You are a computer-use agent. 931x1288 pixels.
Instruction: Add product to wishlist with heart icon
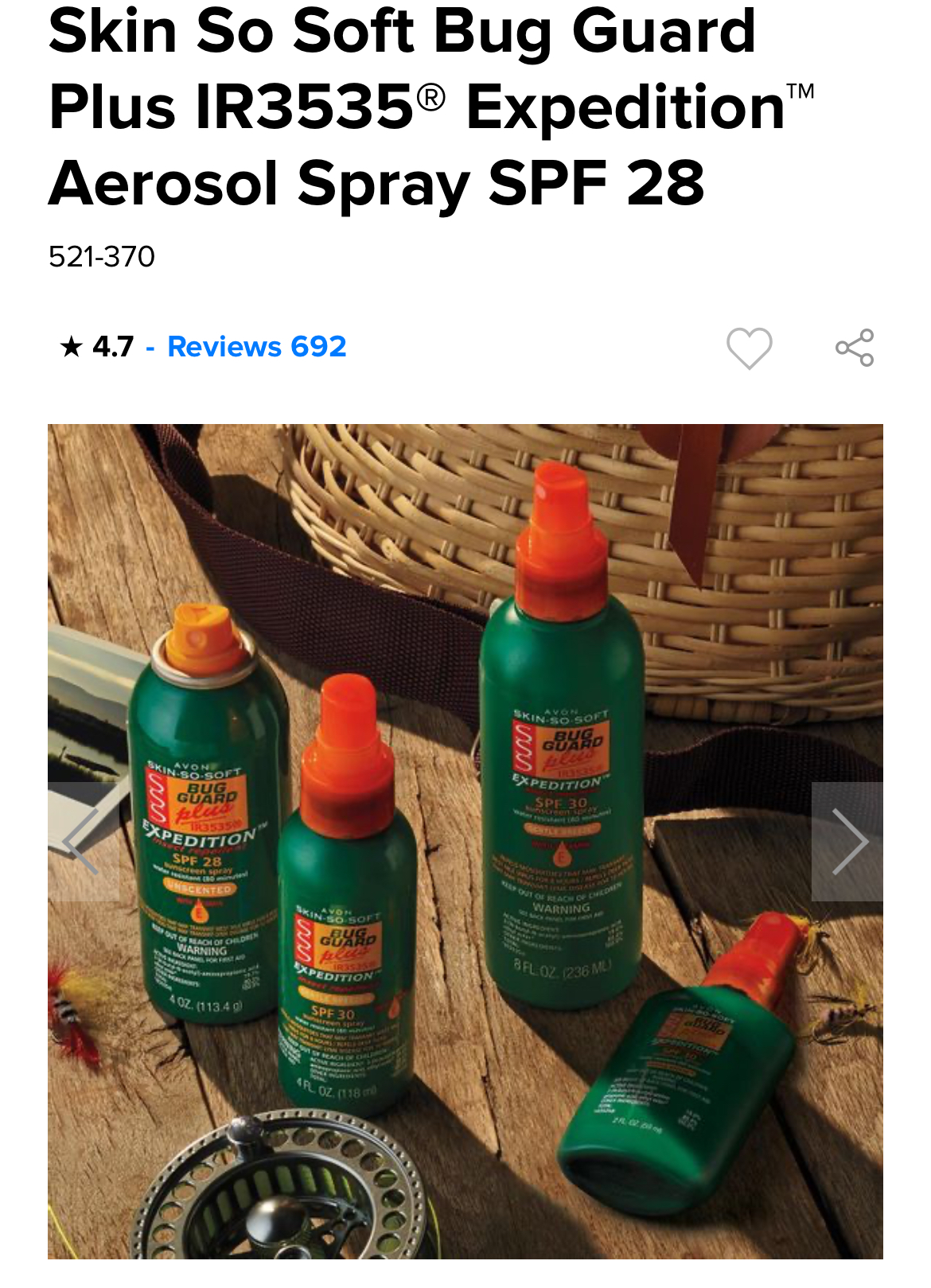(x=749, y=348)
